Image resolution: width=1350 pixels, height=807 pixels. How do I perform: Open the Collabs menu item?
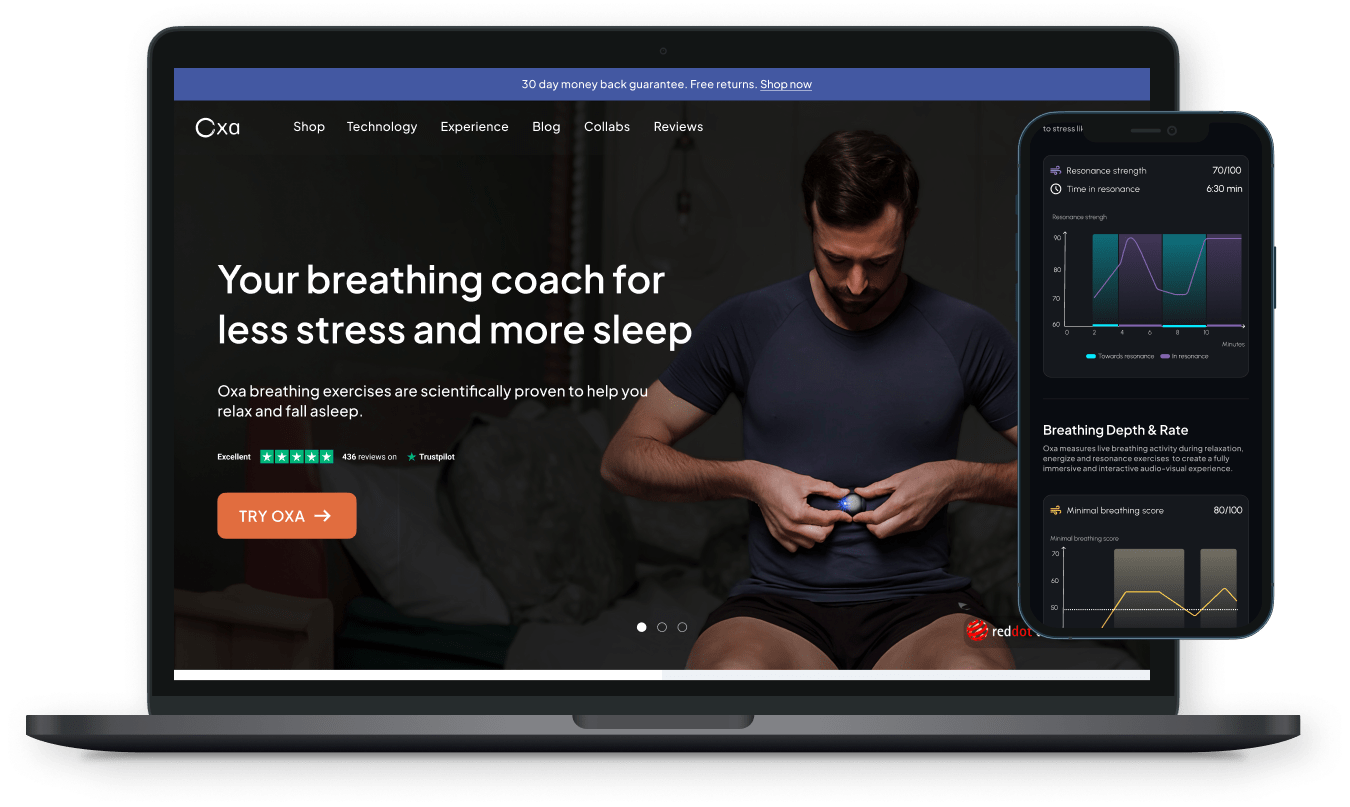(x=607, y=127)
